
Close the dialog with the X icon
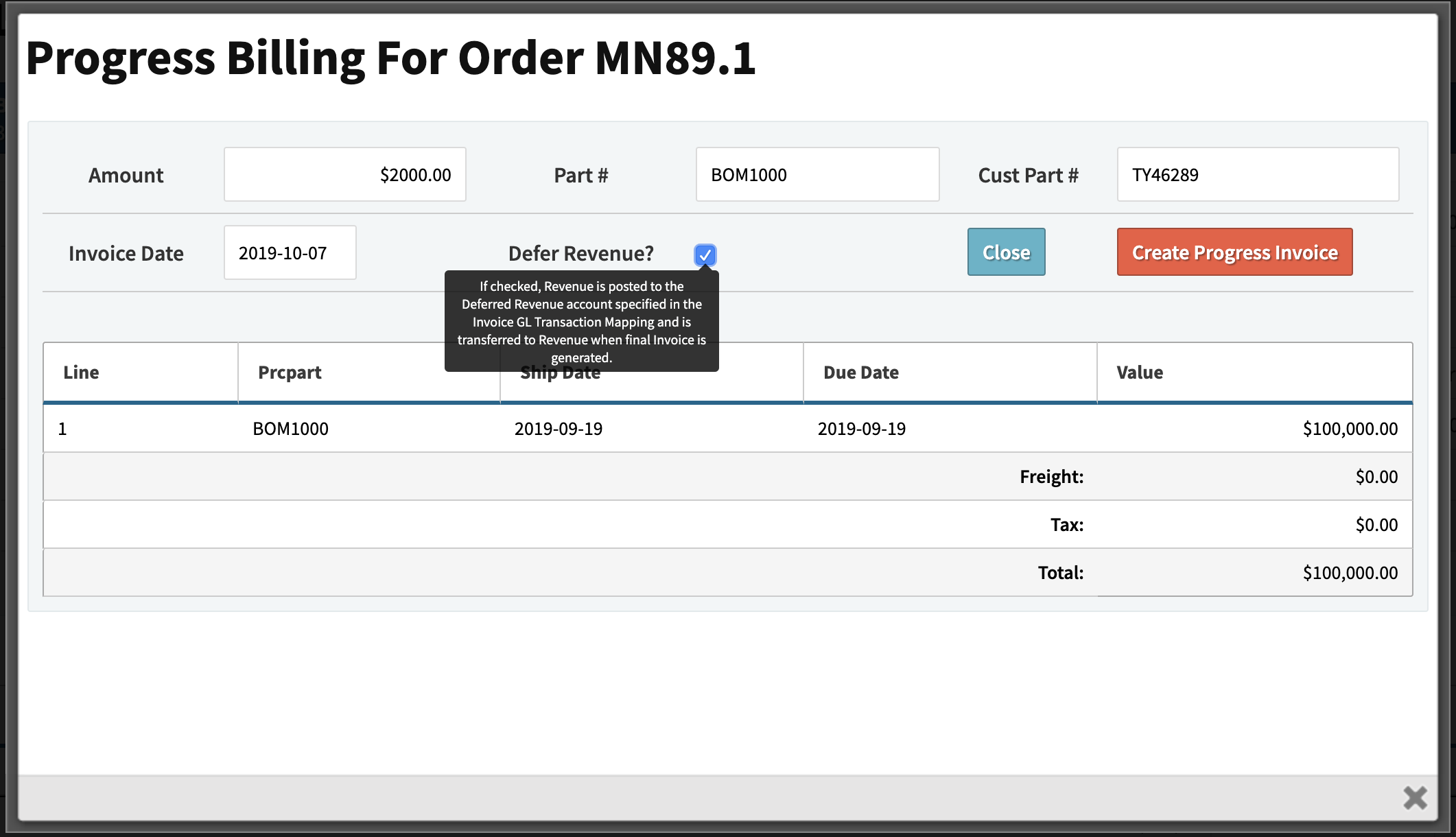(1415, 798)
